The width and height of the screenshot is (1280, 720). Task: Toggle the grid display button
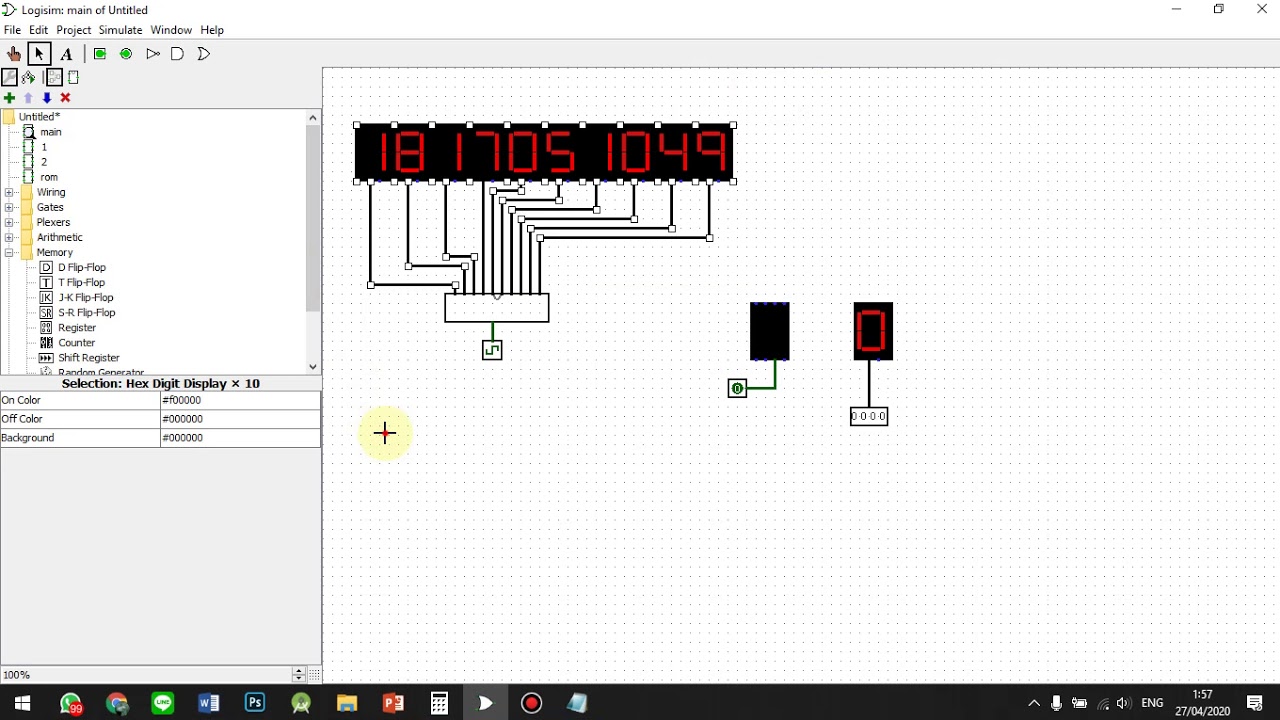tap(314, 675)
